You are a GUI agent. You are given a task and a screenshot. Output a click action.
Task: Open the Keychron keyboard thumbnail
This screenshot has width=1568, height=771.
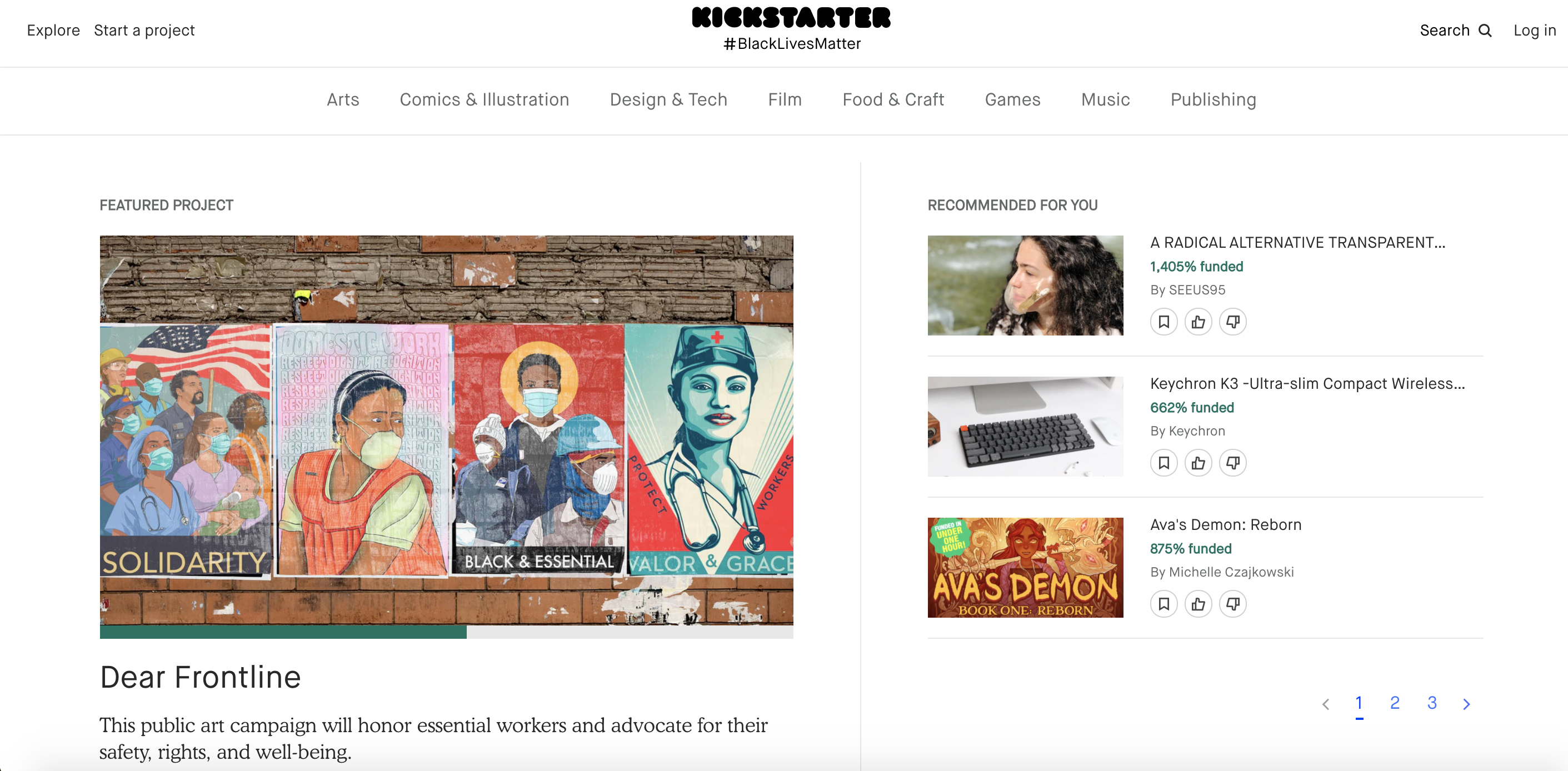[x=1025, y=427]
